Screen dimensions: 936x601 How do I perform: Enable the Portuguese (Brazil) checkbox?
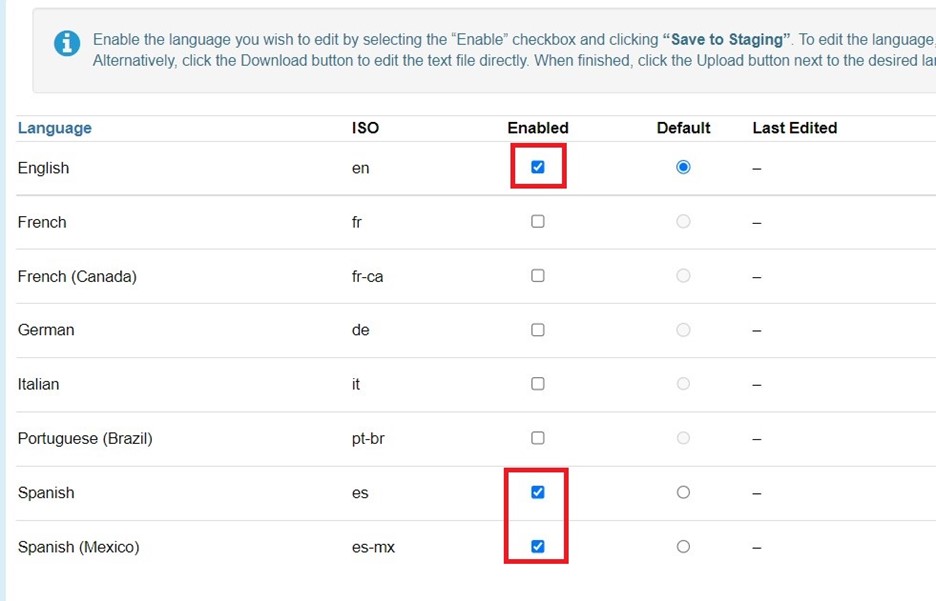[x=538, y=437]
